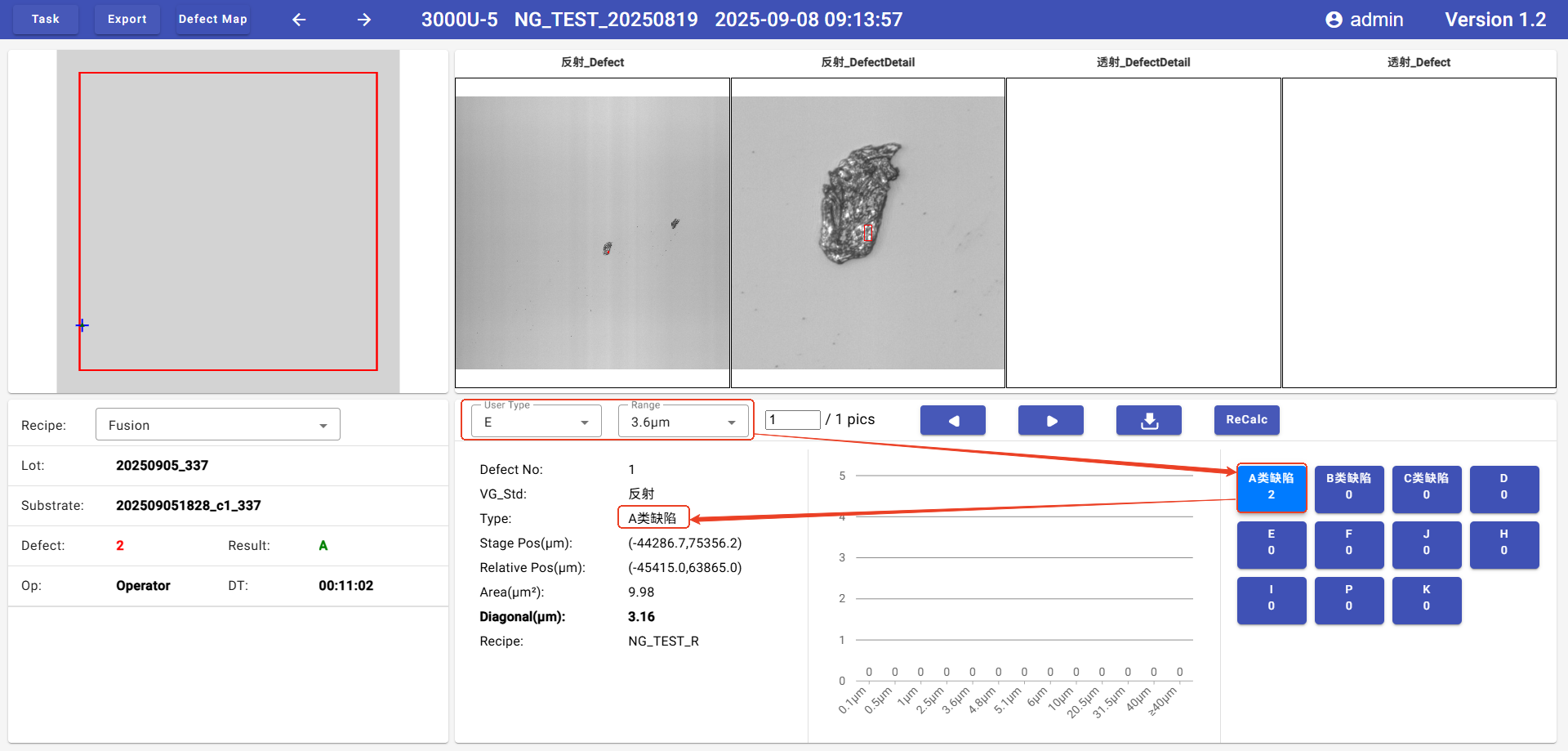Open the Task menu
The height and width of the screenshot is (751, 1568).
(x=46, y=19)
